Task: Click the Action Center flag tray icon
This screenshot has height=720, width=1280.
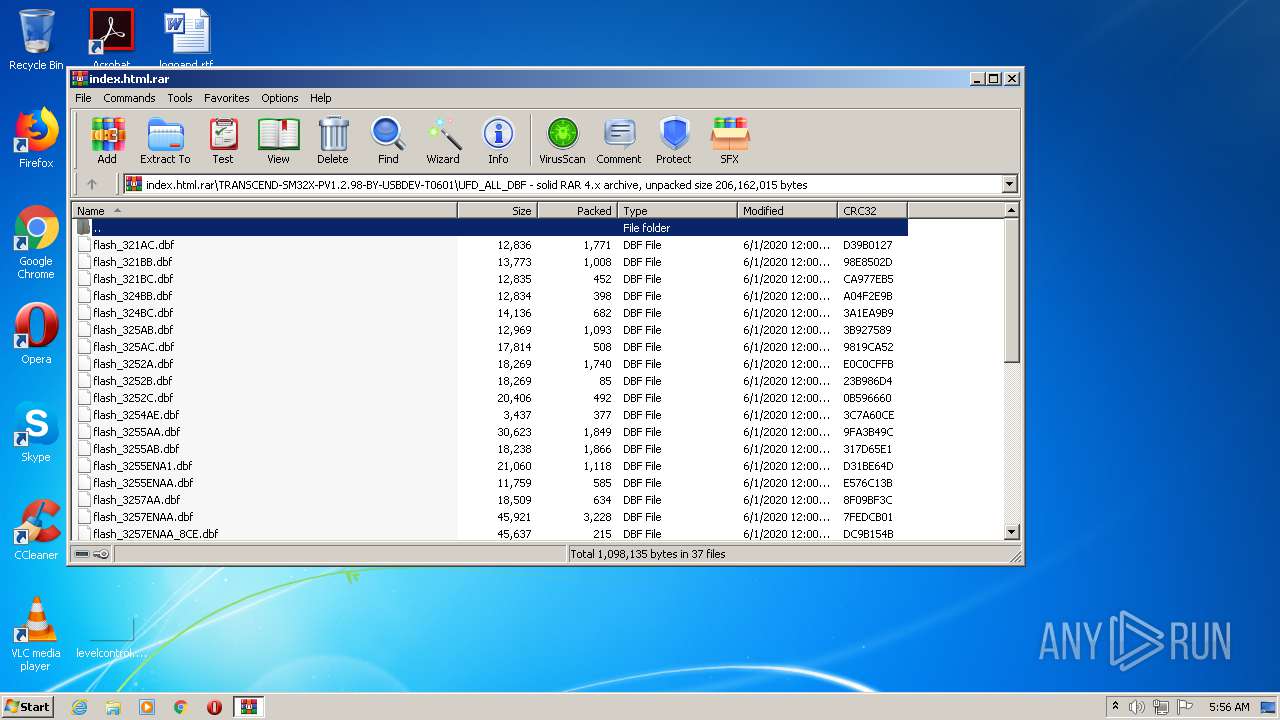Action: [x=1185, y=707]
